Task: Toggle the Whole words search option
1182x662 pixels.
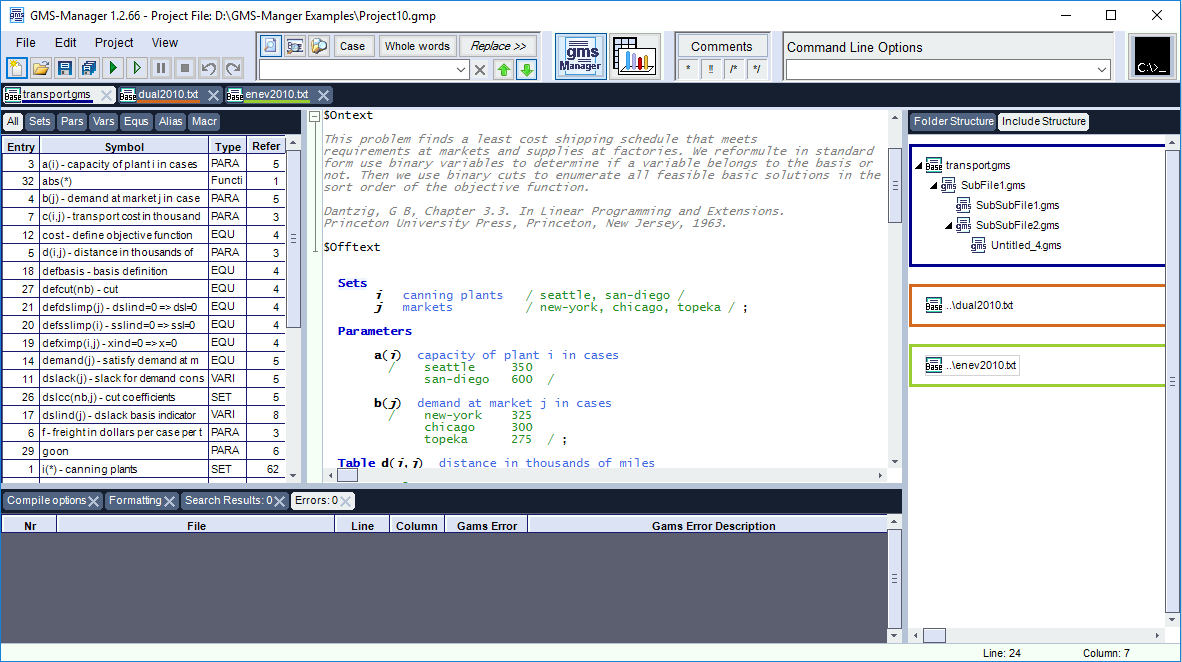Action: (x=417, y=46)
